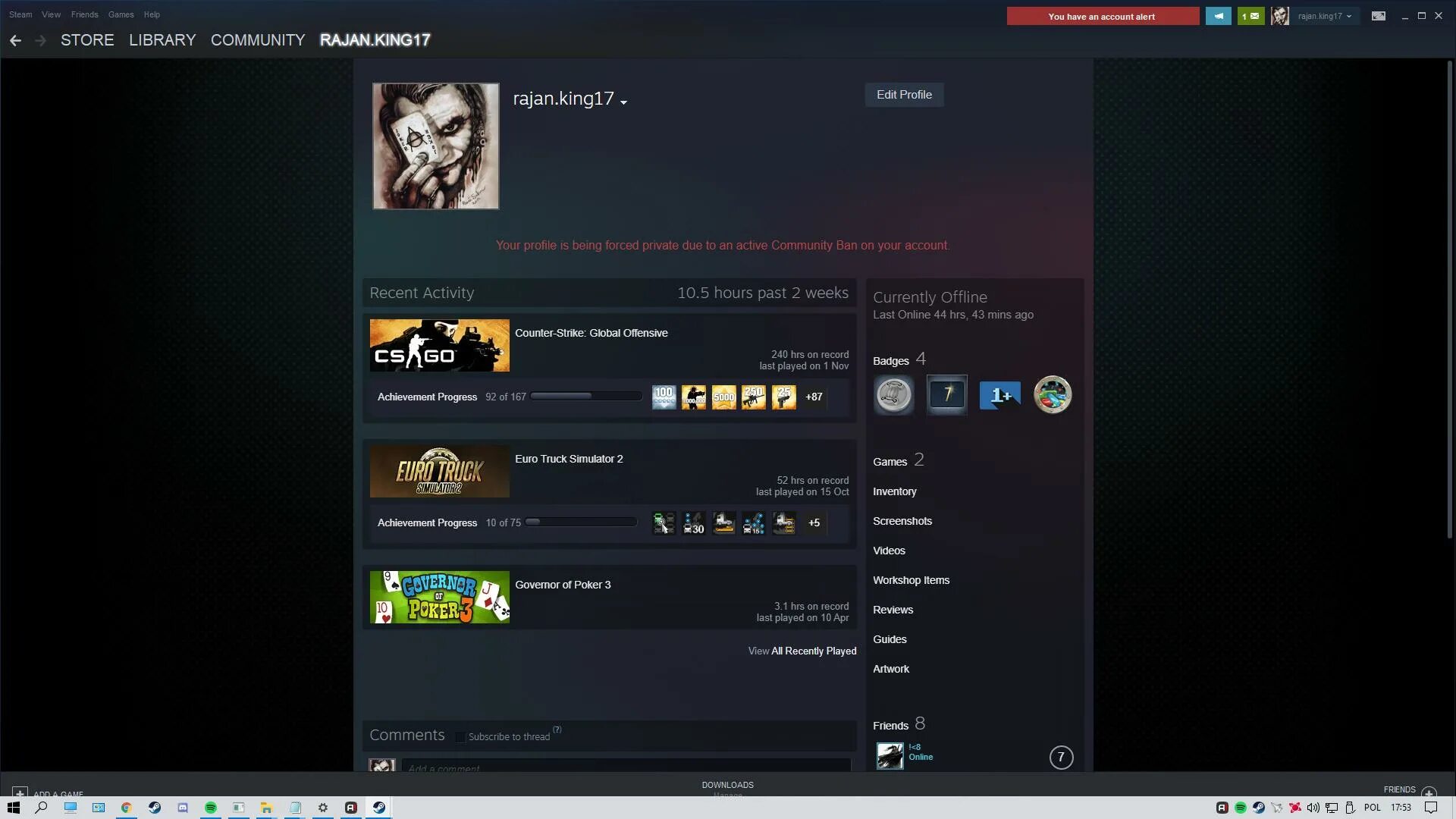Open the Friends menu
This screenshot has width=1456, height=819.
point(84,14)
